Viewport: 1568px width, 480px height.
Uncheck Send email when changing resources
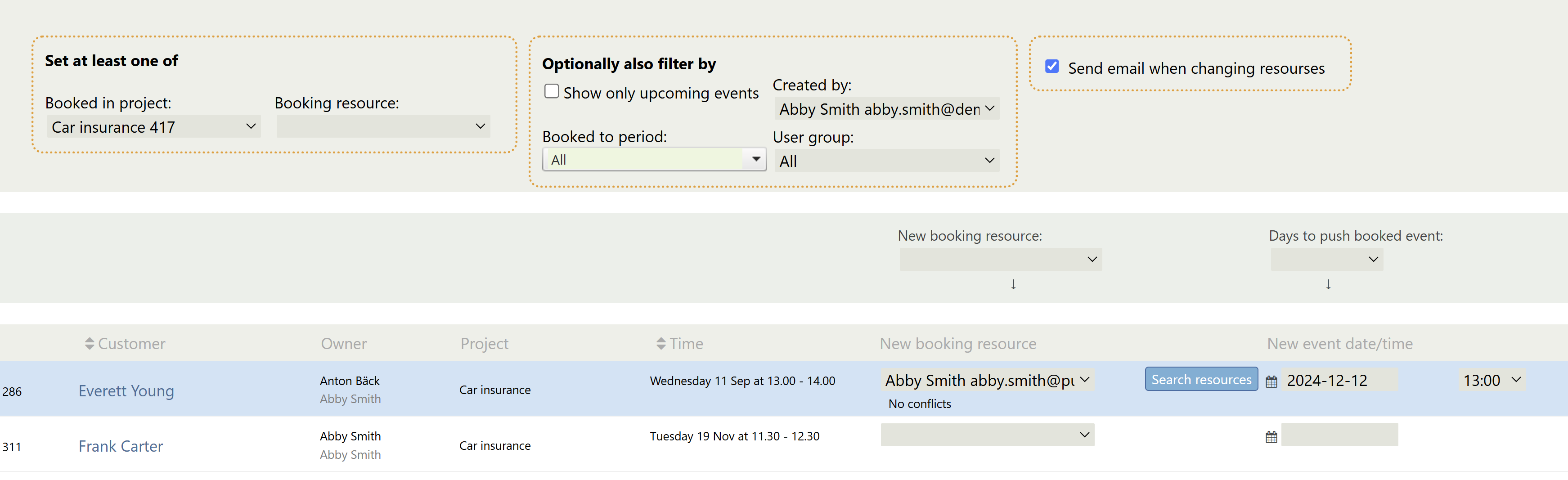(x=1051, y=66)
